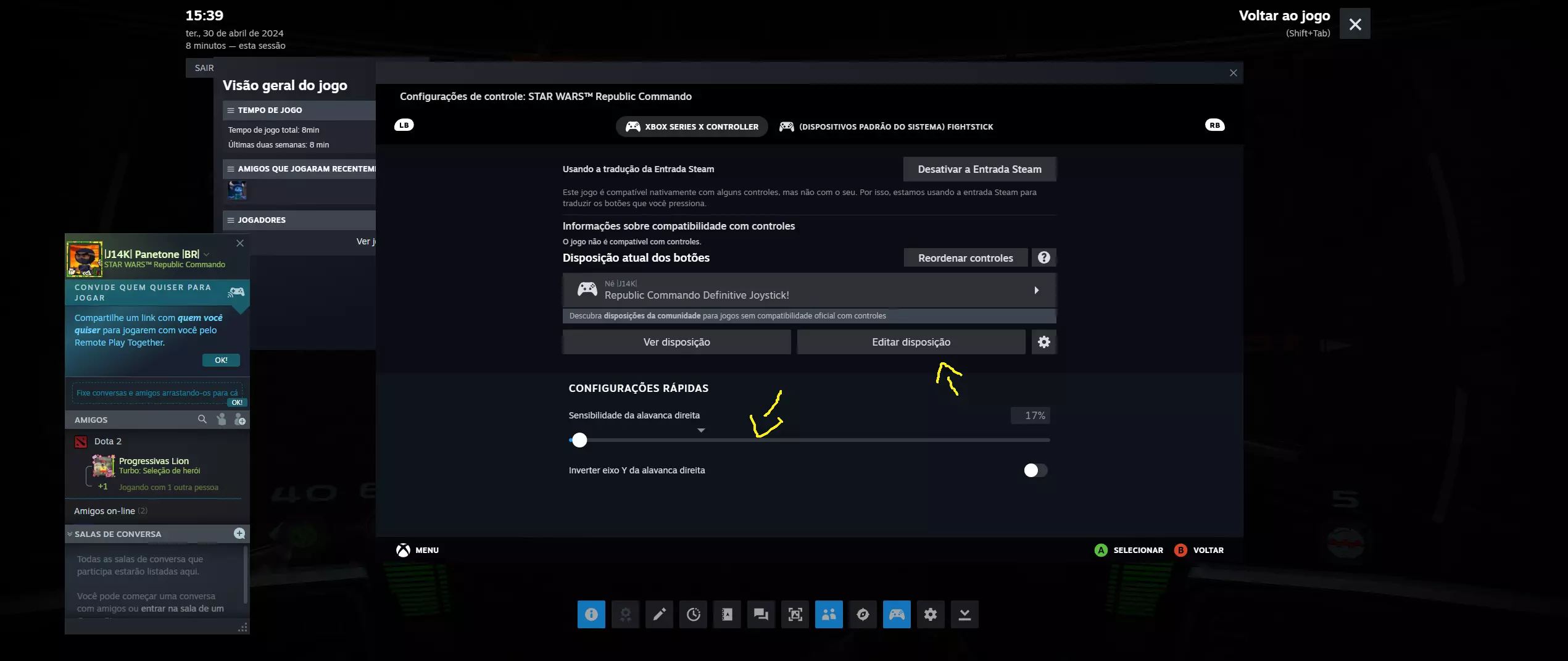The height and width of the screenshot is (661, 1568).
Task: Open the AMIGOS QUE JOGARAM RECENTEMENTE panel menu
Action: coord(231,168)
